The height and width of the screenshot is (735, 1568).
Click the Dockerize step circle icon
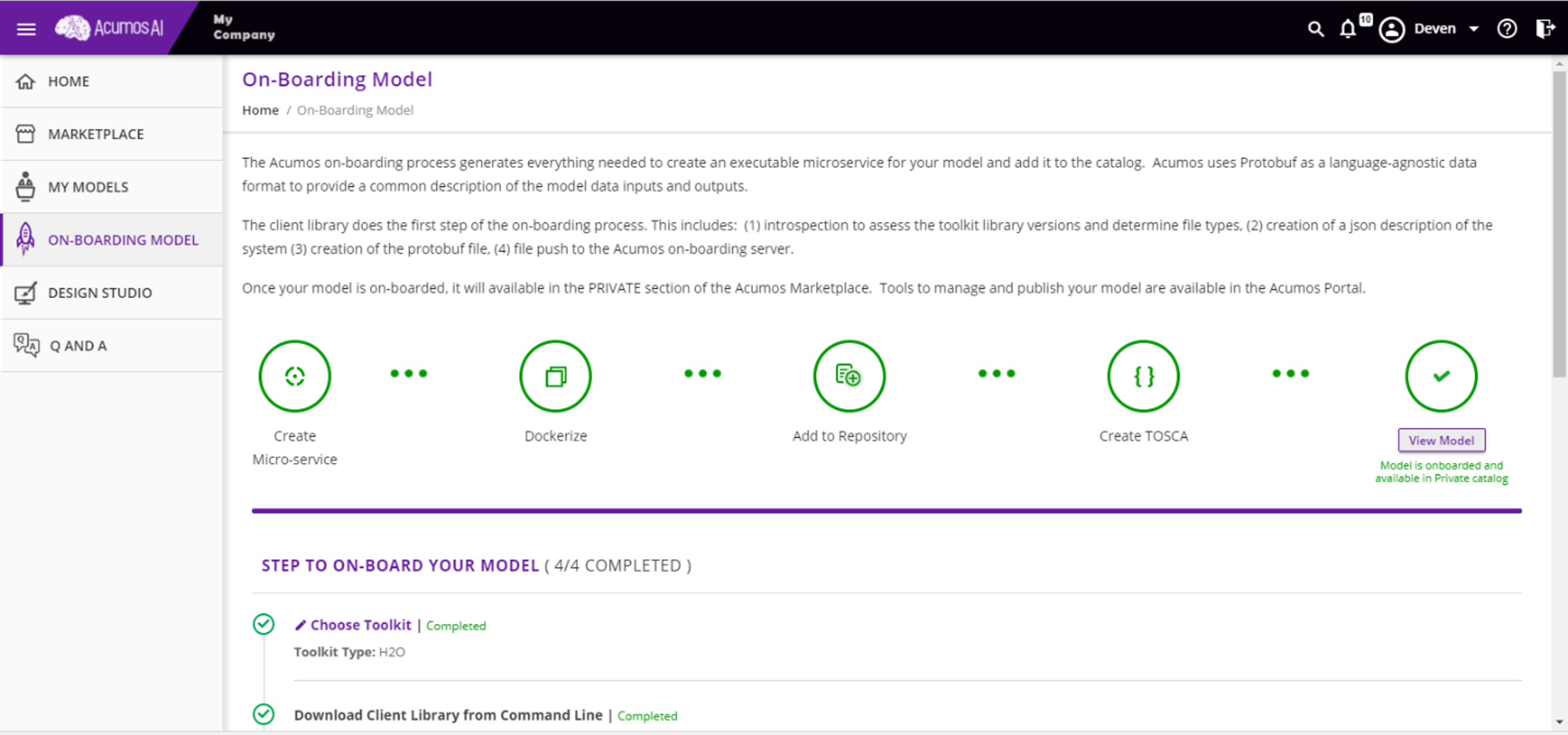555,376
